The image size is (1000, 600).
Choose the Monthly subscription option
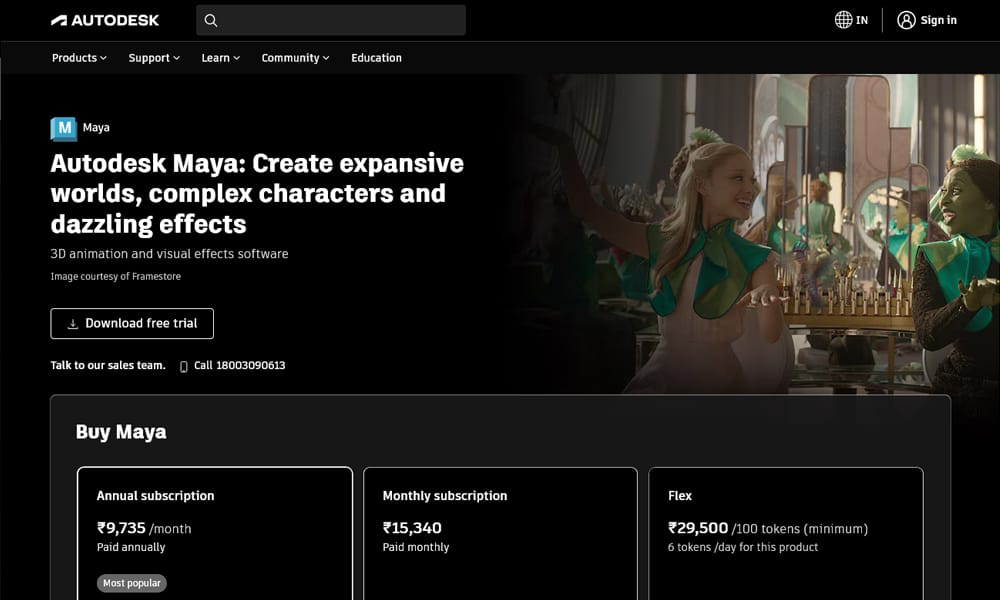500,532
